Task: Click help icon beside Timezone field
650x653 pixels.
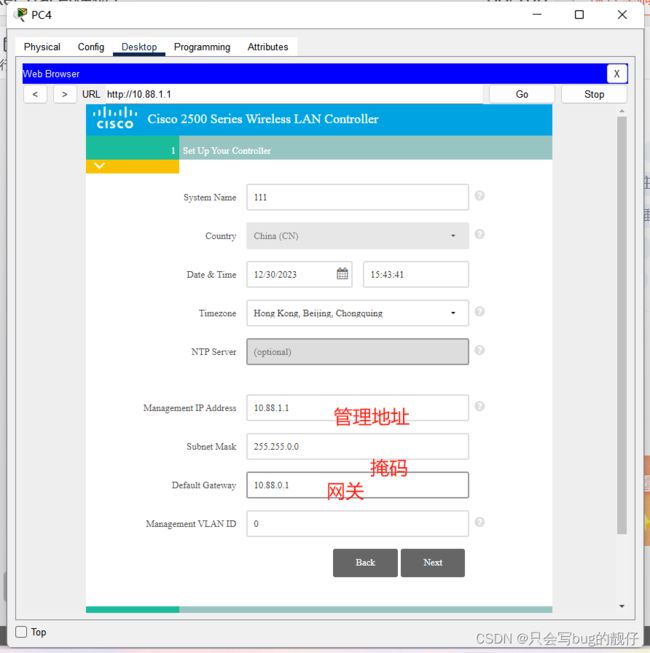Action: (x=479, y=311)
